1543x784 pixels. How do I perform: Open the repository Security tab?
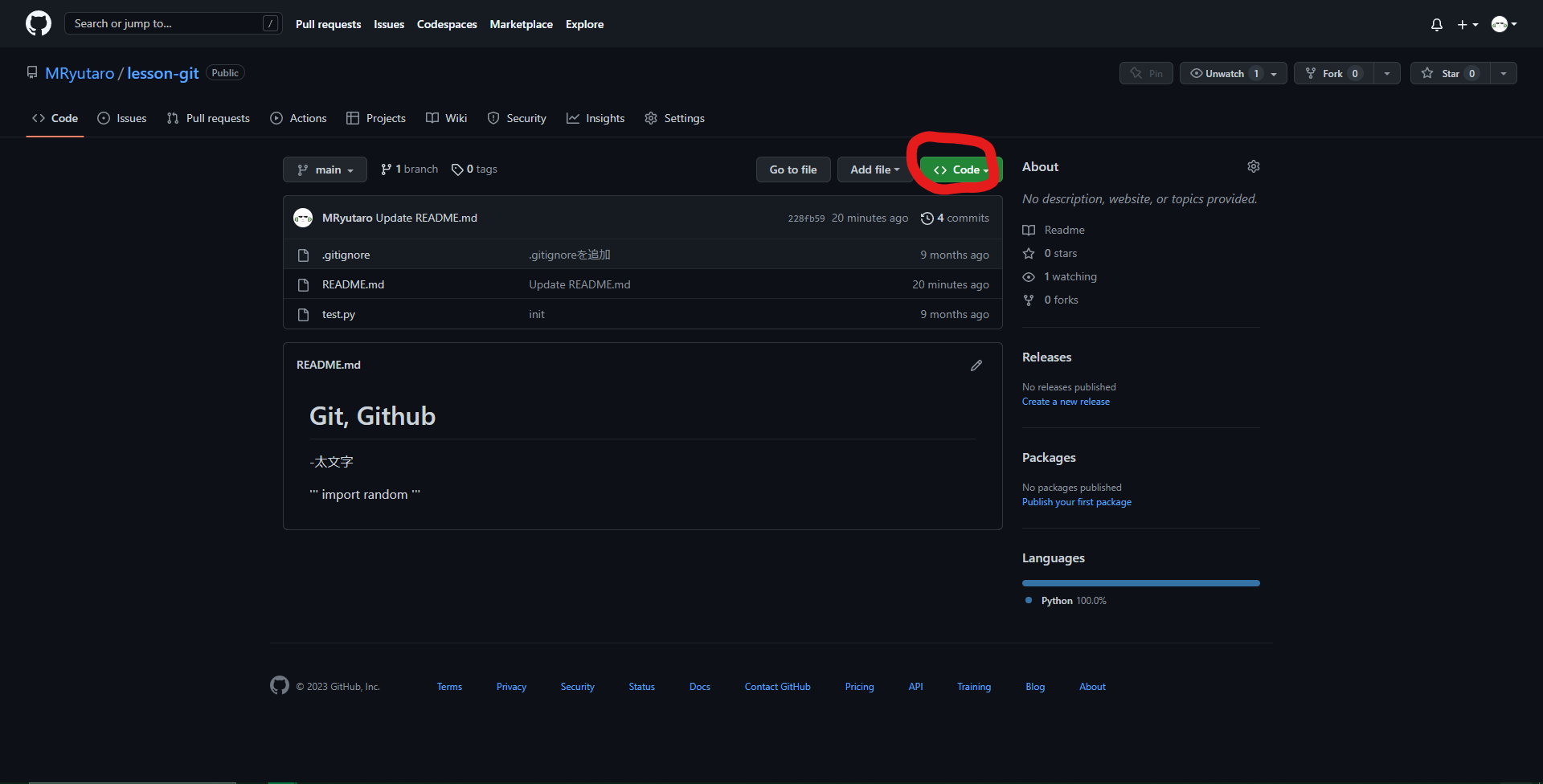pos(517,118)
